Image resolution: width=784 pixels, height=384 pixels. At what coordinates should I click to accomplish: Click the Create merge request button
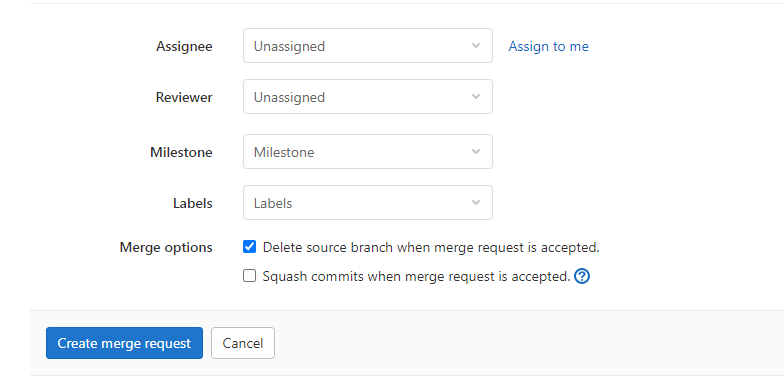124,344
